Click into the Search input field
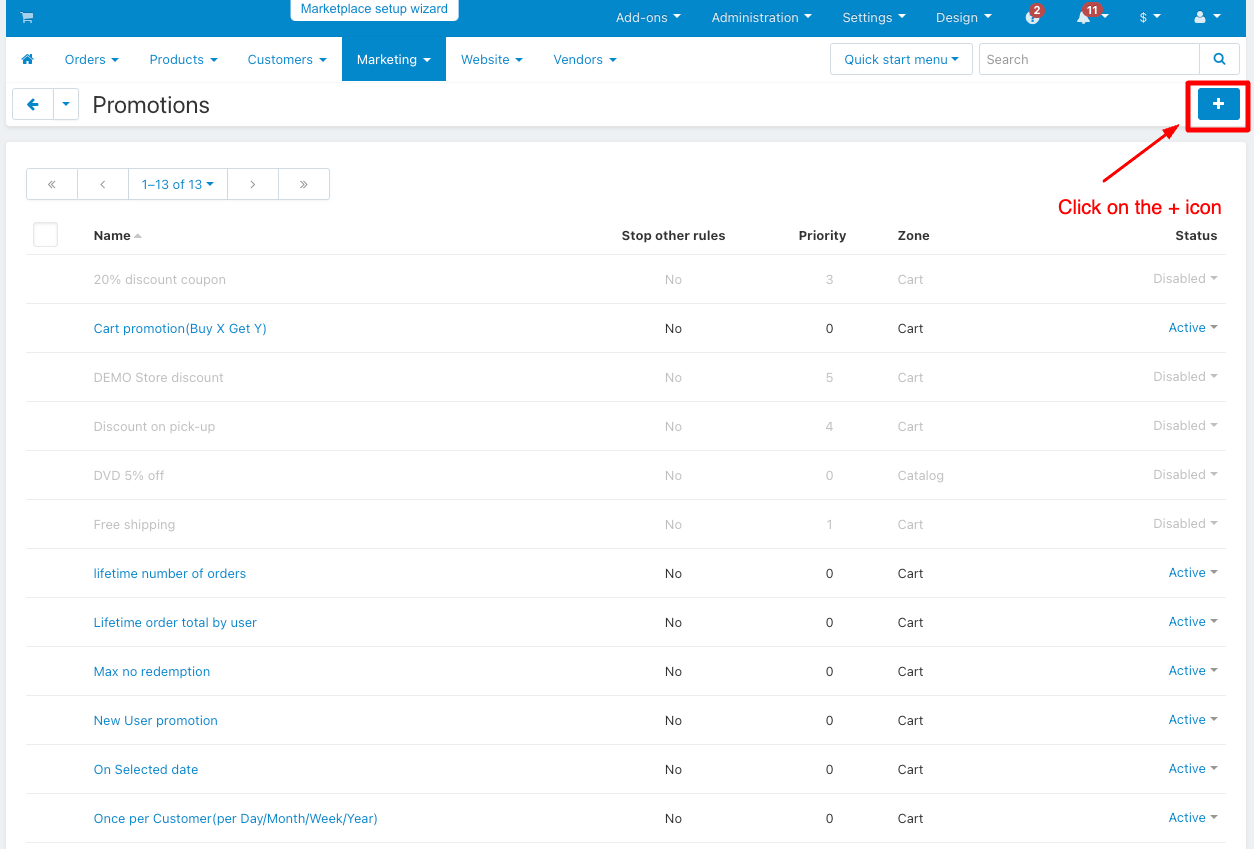 1088,60
